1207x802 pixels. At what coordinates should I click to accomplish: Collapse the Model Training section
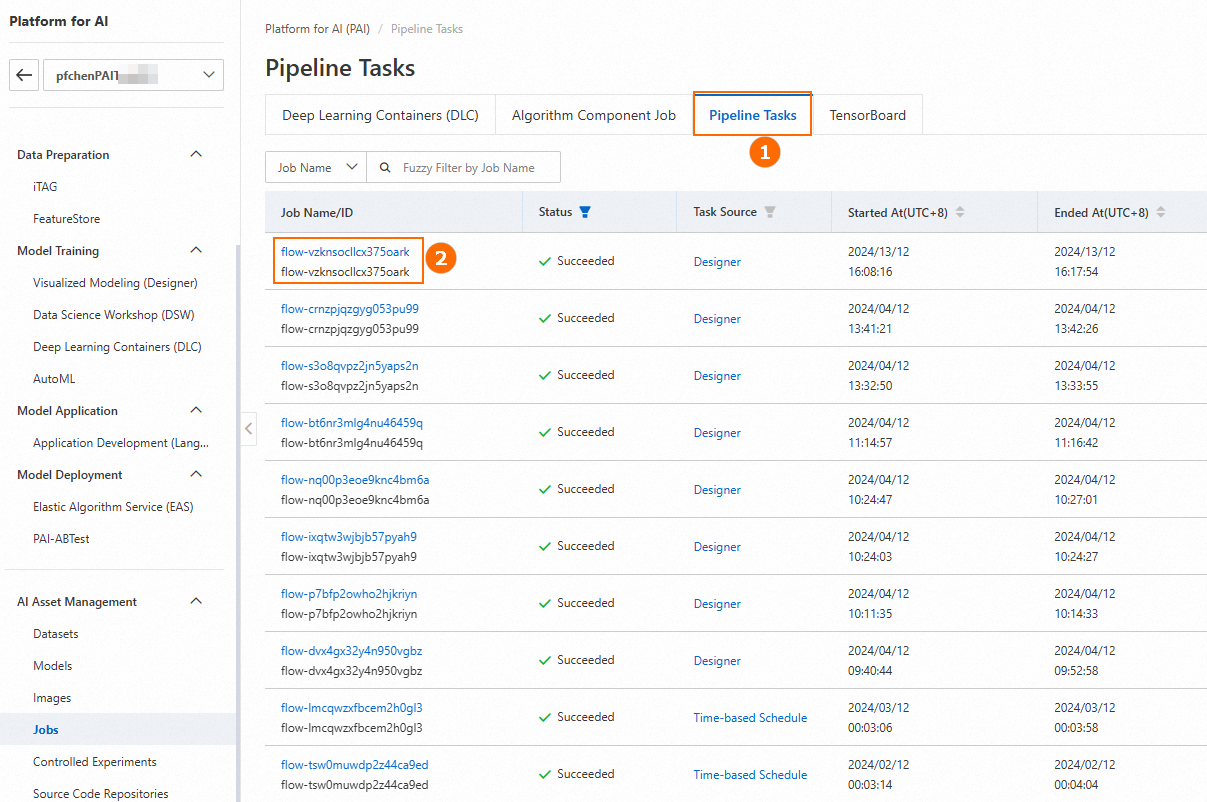tap(196, 250)
